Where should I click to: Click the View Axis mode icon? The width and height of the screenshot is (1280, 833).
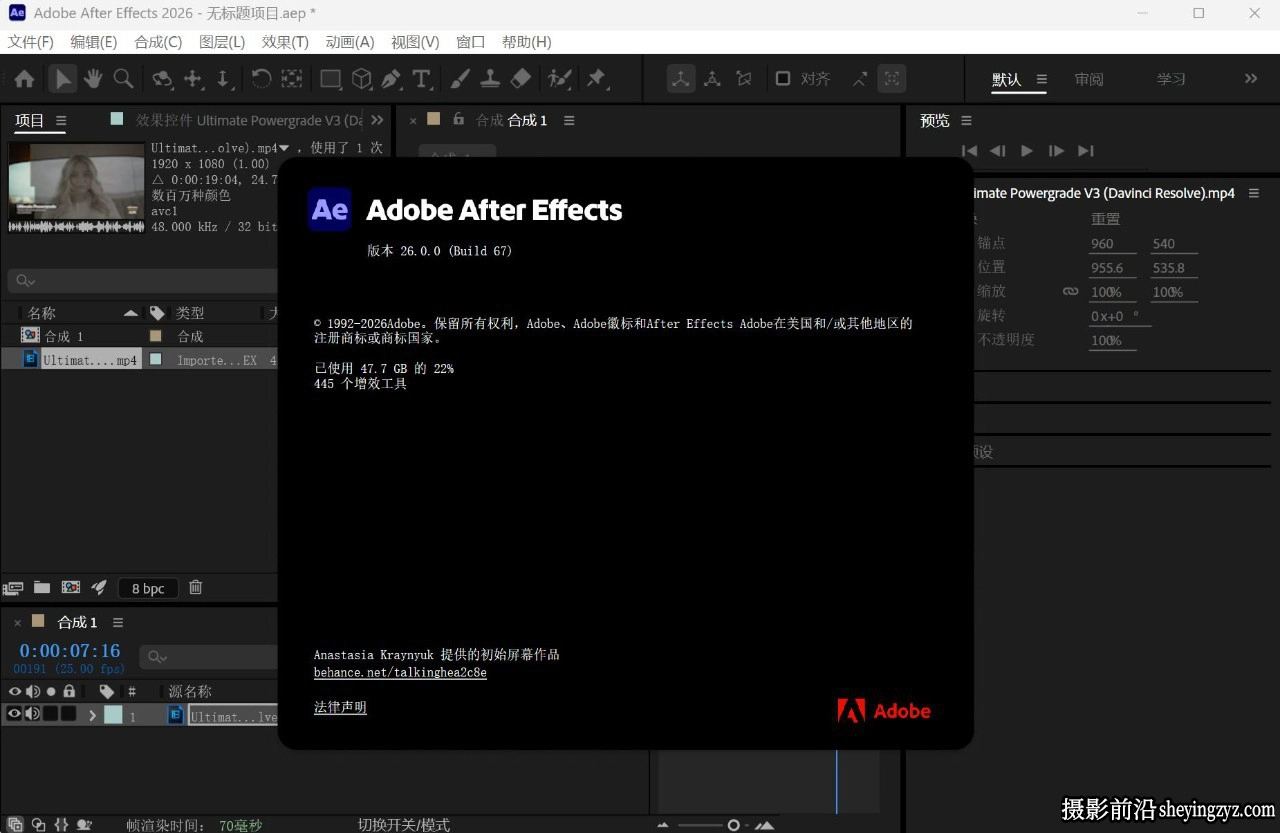[x=744, y=79]
